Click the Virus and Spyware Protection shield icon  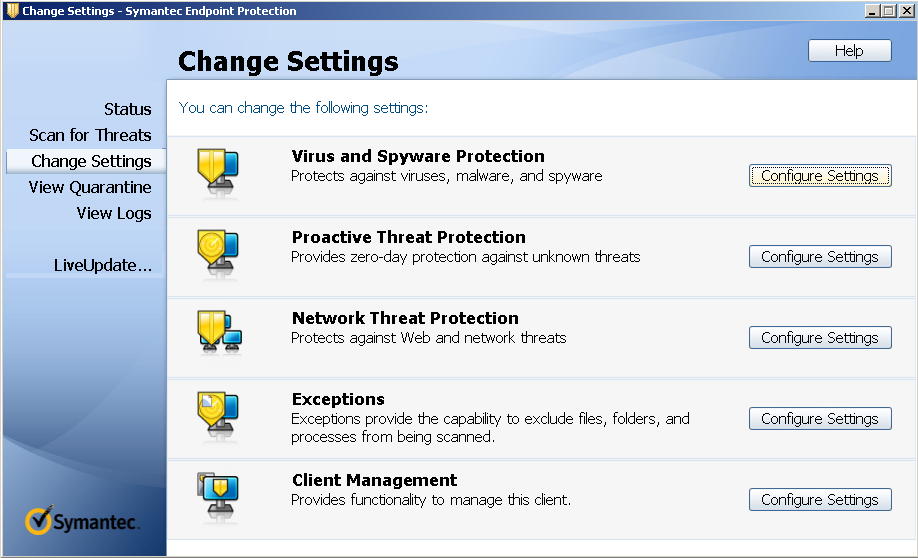(x=218, y=172)
